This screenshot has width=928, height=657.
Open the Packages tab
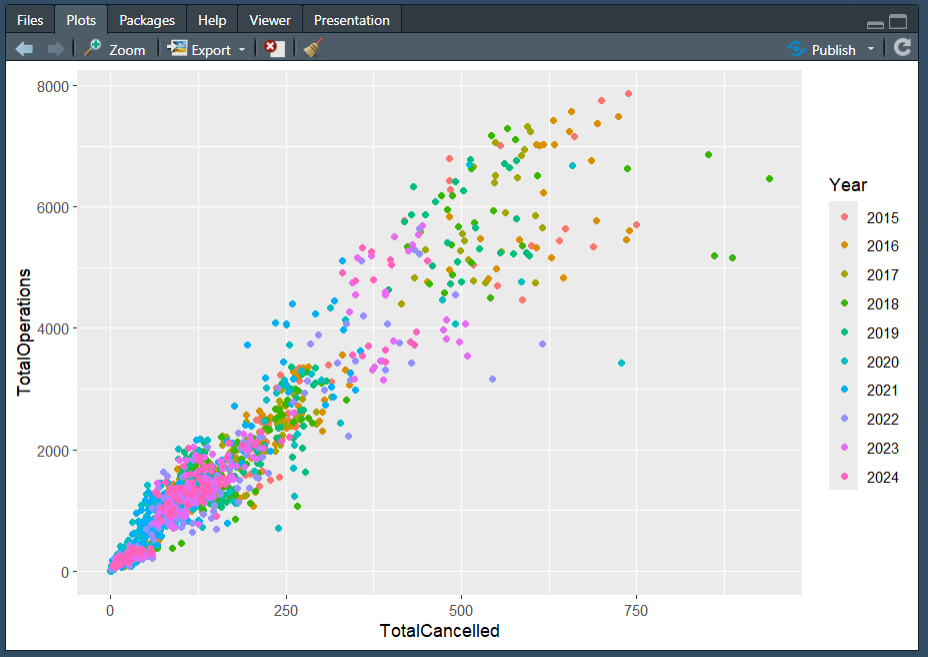147,20
